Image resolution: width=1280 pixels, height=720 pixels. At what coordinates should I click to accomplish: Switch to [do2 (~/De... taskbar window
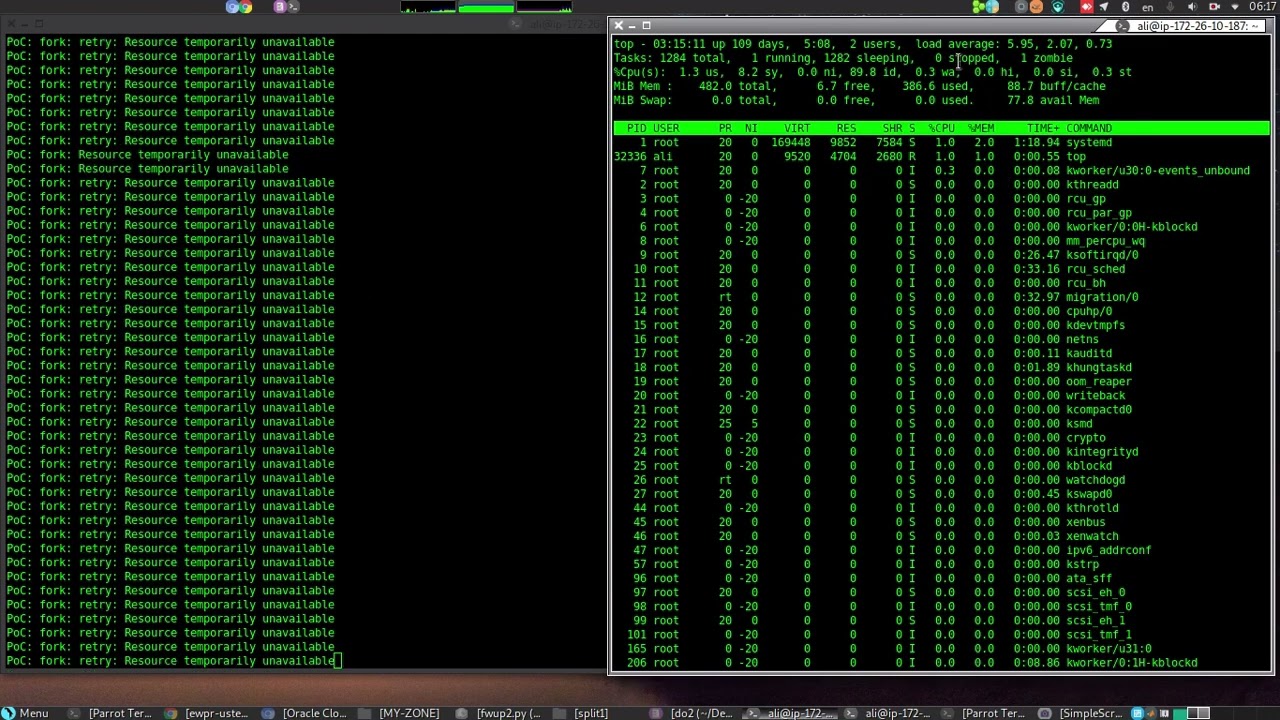click(x=692, y=713)
